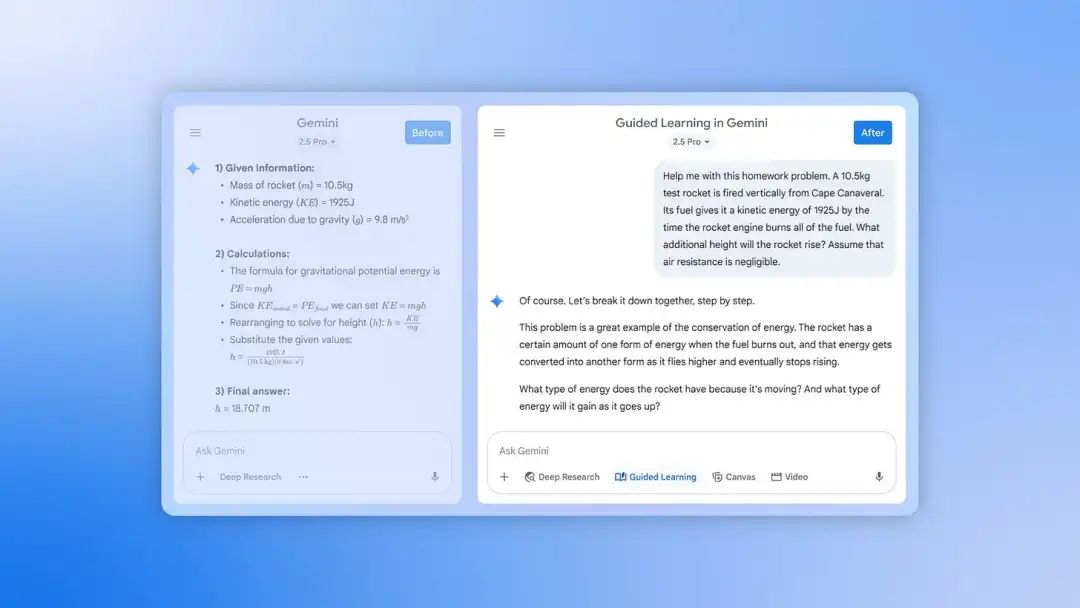The image size is (1080, 608).
Task: Click 'What type of energy does the rocket' question
Action: coord(699,397)
